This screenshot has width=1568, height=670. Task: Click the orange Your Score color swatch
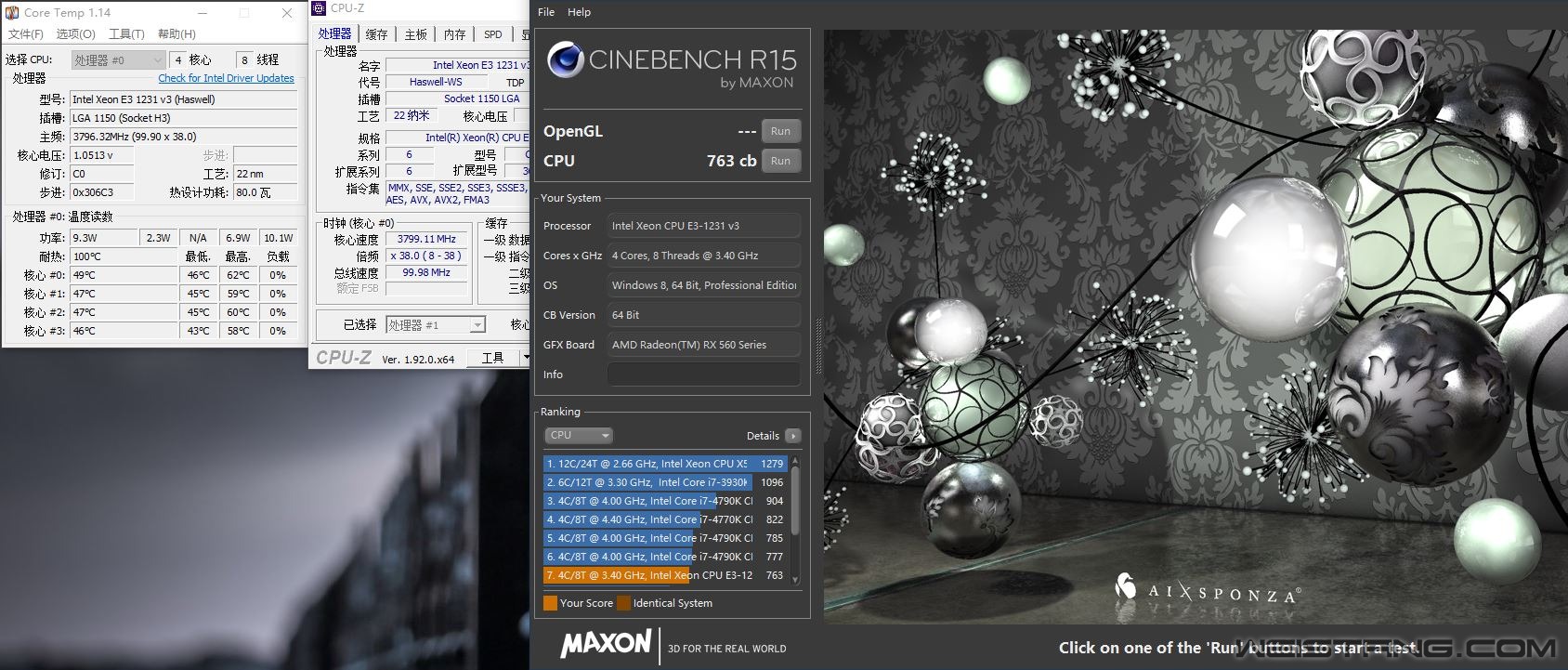pos(550,603)
